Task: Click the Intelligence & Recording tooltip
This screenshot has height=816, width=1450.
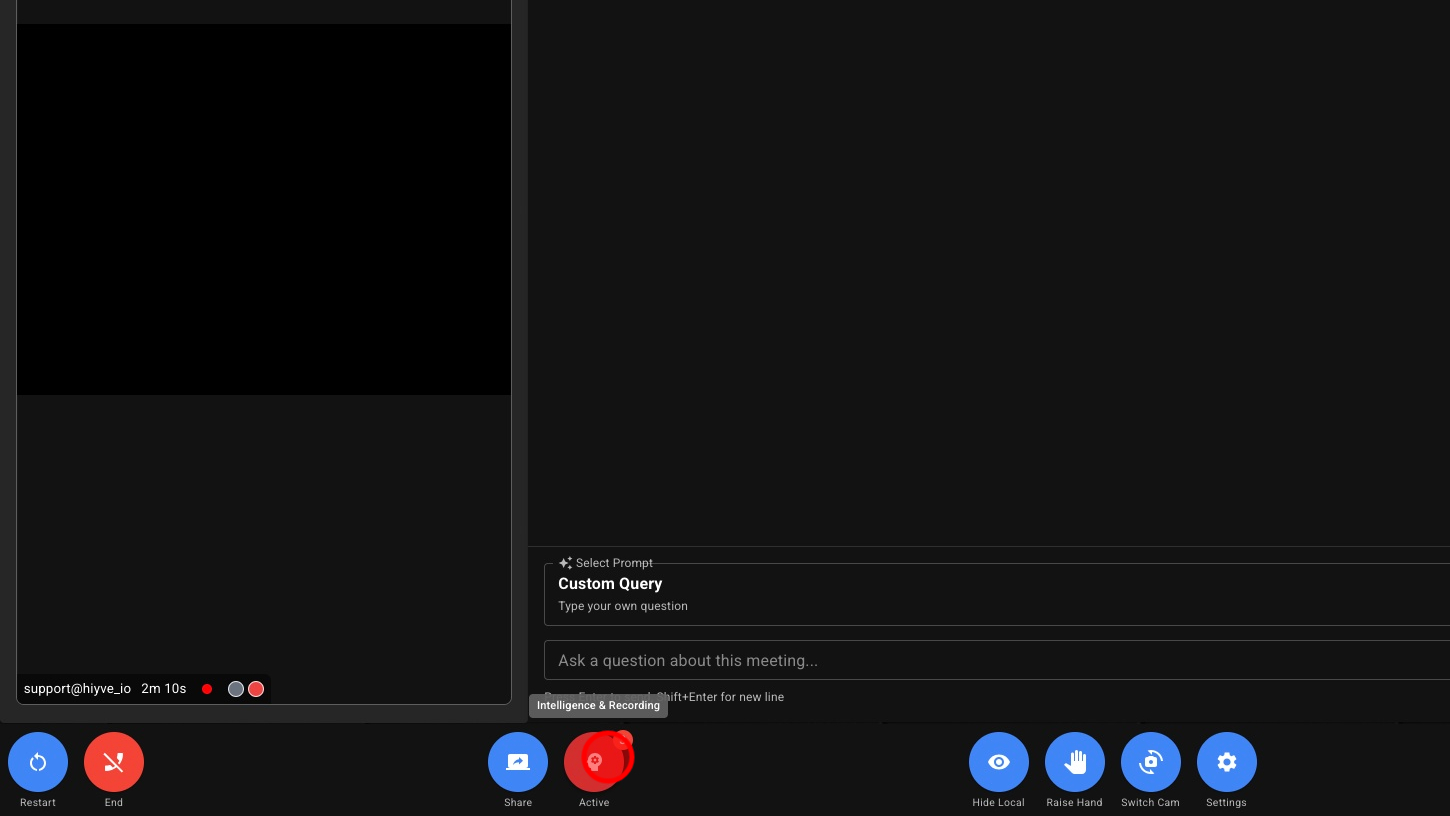Action: click(x=598, y=706)
